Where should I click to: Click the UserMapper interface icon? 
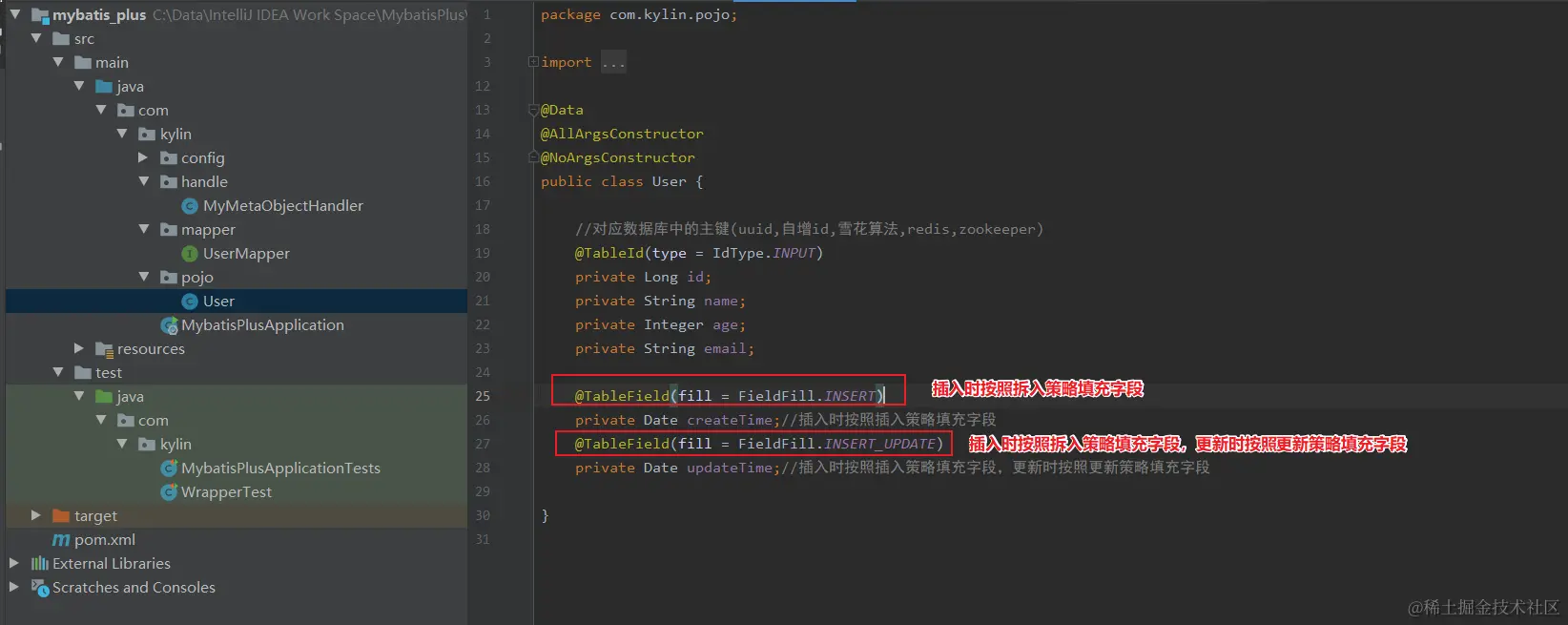pyautogui.click(x=190, y=253)
